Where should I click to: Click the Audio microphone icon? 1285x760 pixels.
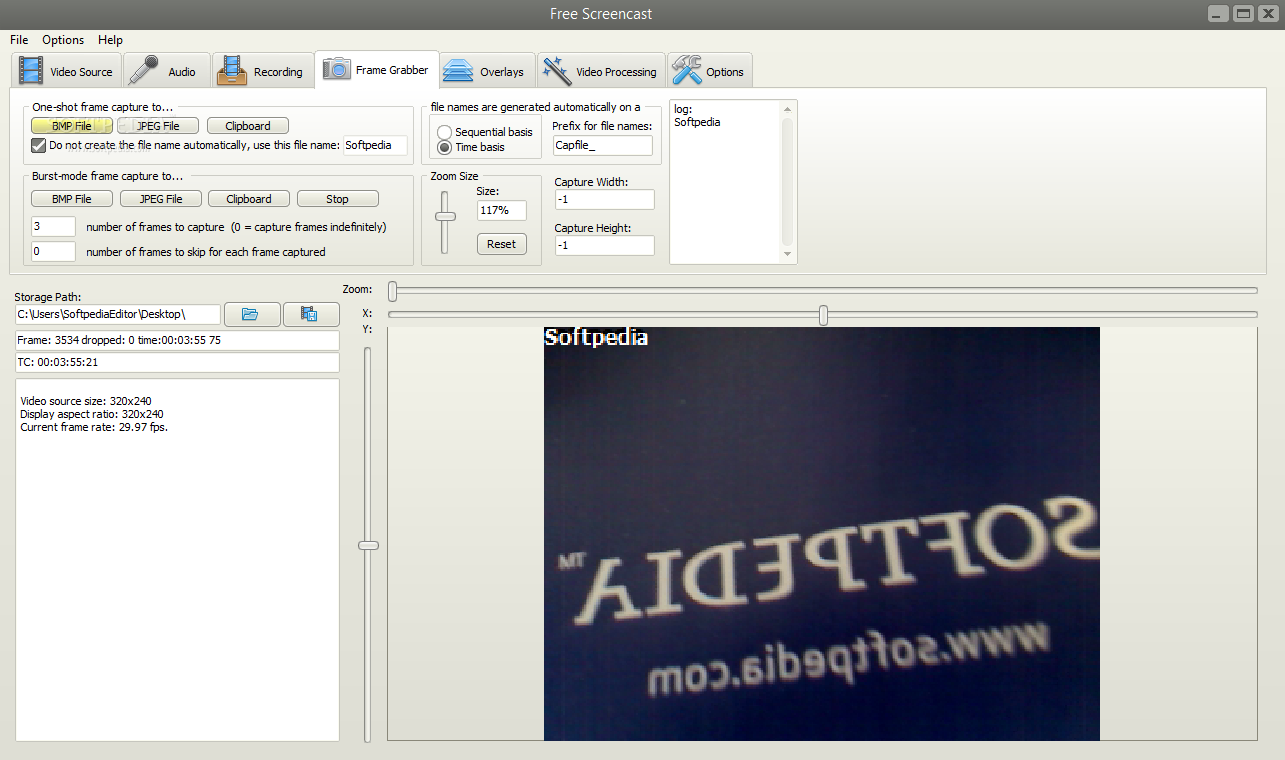click(144, 70)
